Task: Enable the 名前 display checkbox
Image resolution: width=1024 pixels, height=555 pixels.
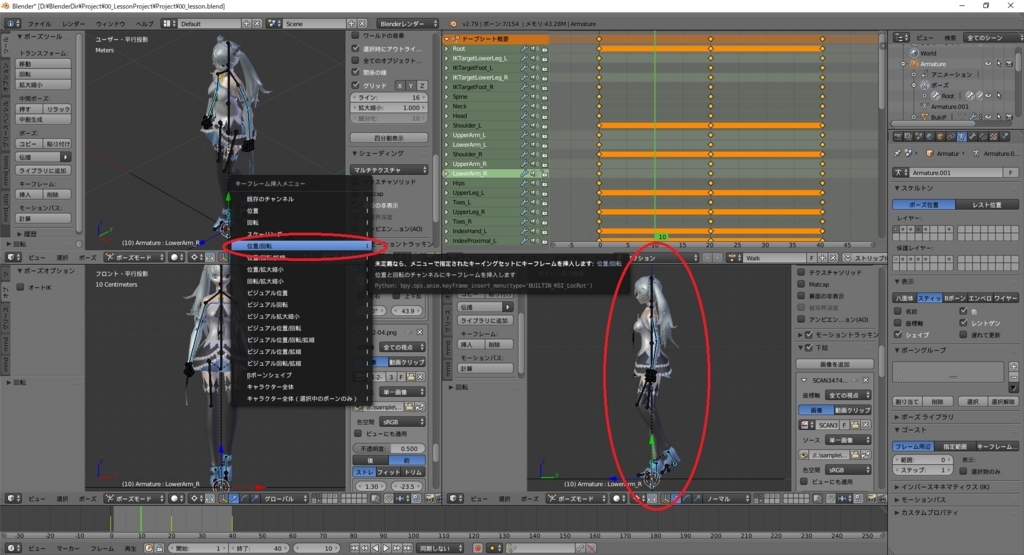Action: pos(898,311)
